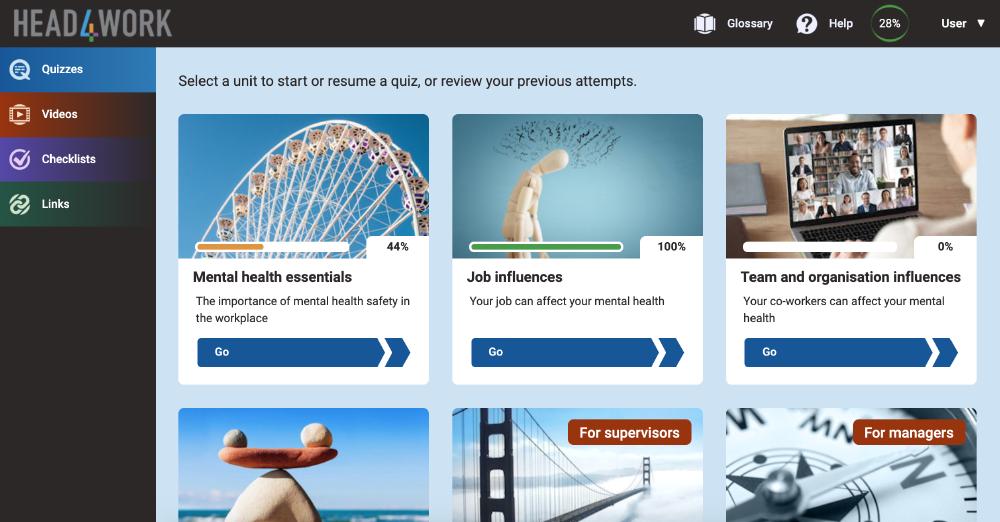The height and width of the screenshot is (522, 1000).
Task: Select the Checklists sidebar tab
Action: click(x=78, y=160)
